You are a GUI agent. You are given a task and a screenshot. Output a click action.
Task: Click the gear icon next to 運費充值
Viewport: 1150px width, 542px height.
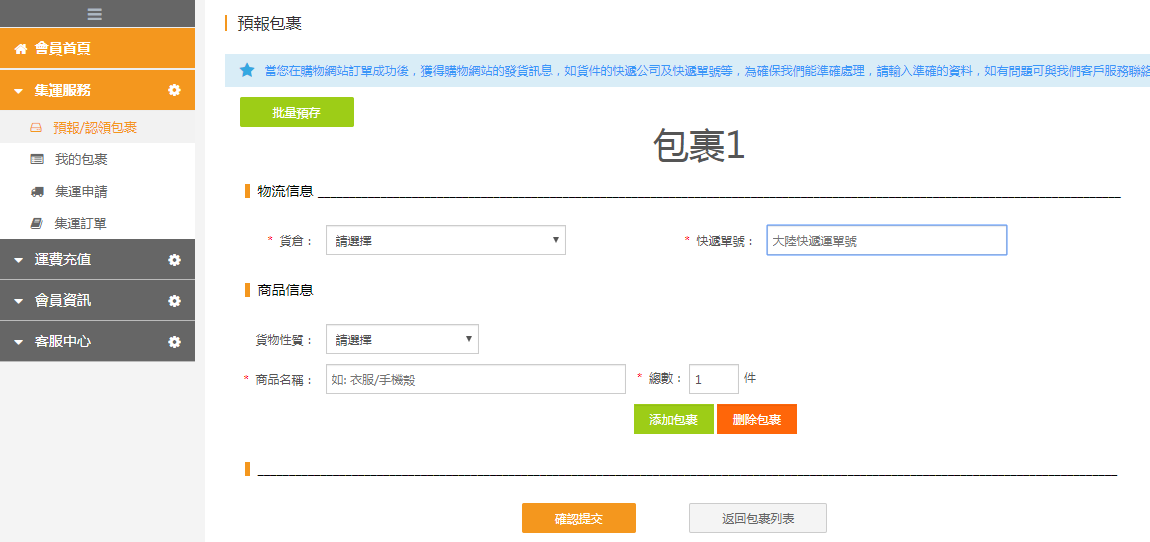(174, 260)
